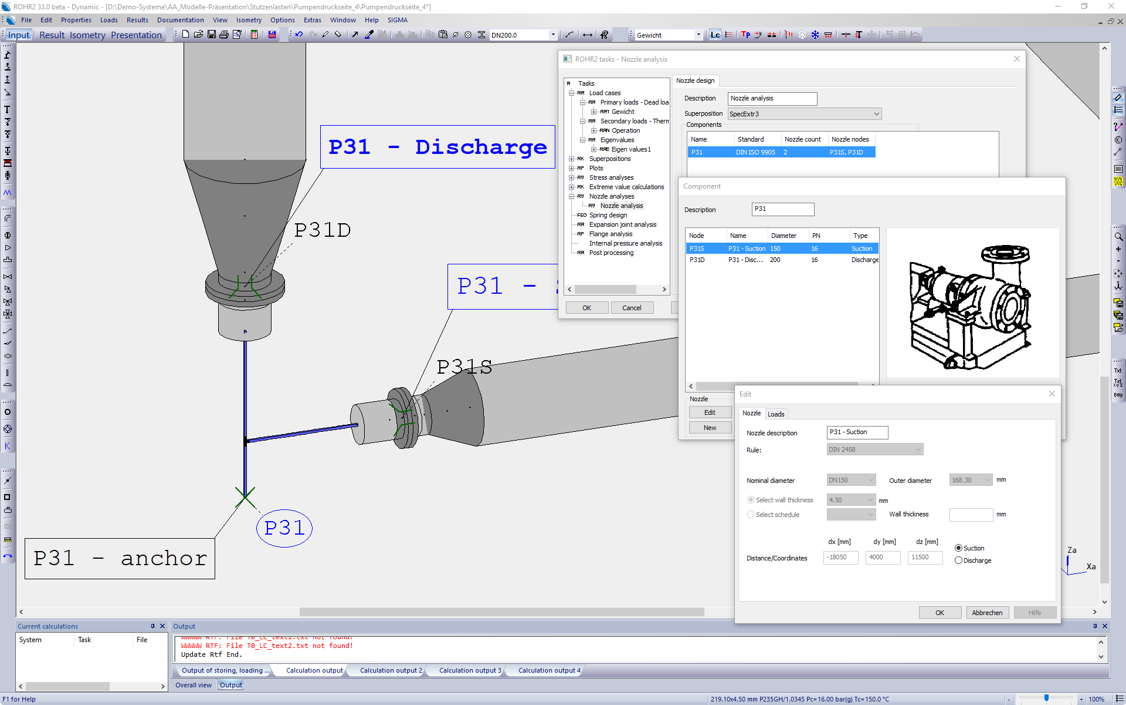Choose the 'Select schedule' radio option

751,515
